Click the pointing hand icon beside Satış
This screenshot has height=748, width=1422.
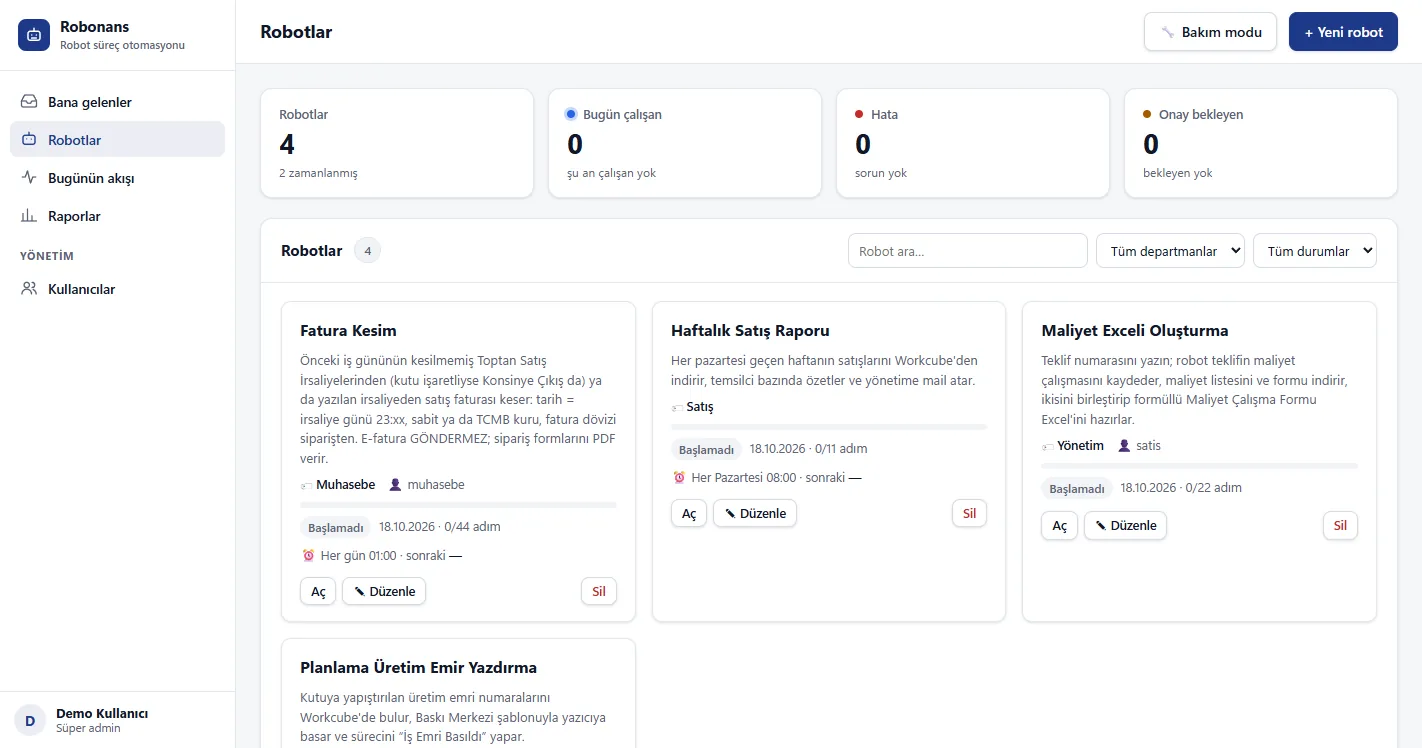click(677, 407)
